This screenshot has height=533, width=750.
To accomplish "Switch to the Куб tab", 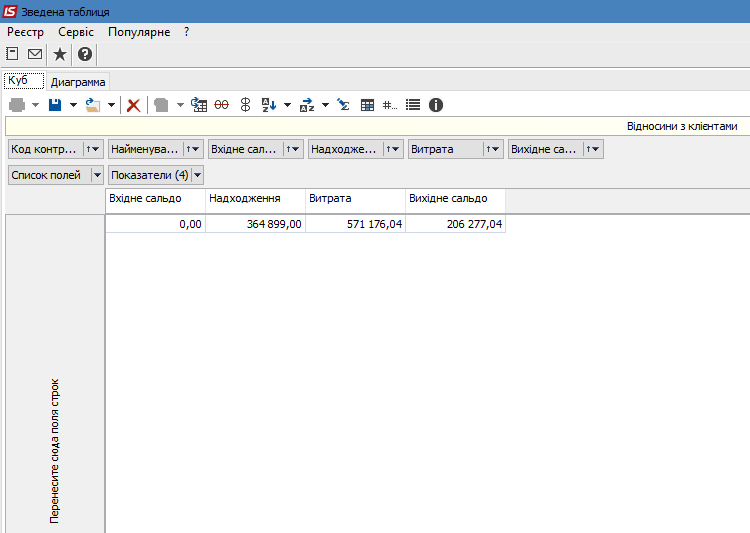I will point(24,80).
